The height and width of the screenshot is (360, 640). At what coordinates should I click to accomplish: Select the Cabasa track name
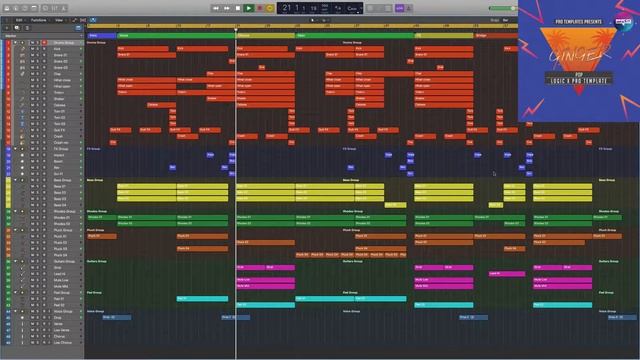[60, 105]
